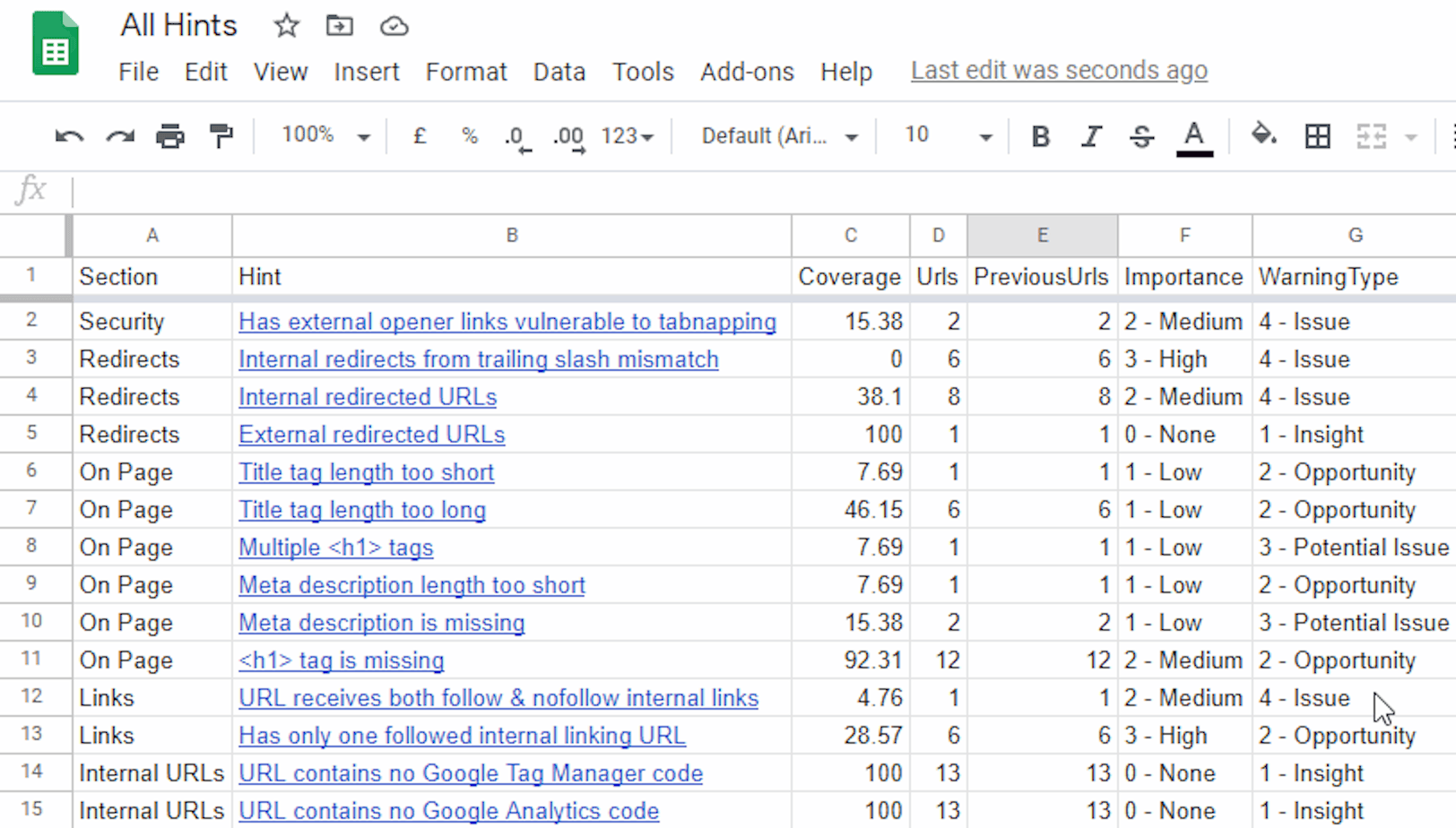Viewport: 1456px width, 828px height.
Task: Toggle italic formatting
Action: (x=1090, y=136)
